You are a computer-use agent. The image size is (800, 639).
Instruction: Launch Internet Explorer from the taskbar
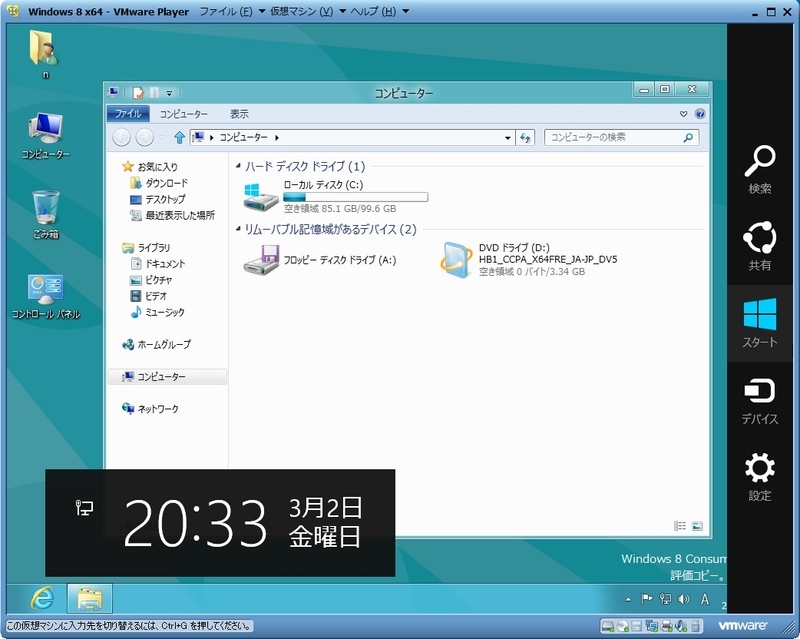[42, 598]
